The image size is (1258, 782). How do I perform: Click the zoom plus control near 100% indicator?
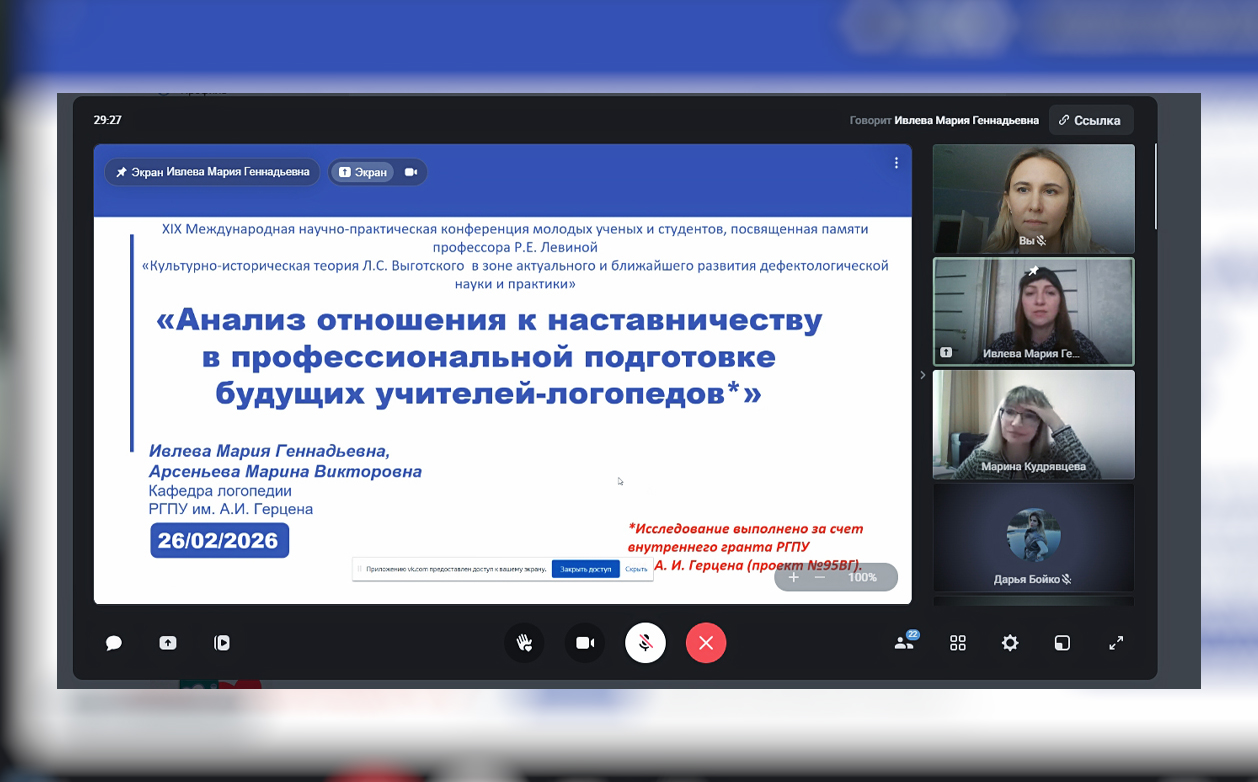793,577
